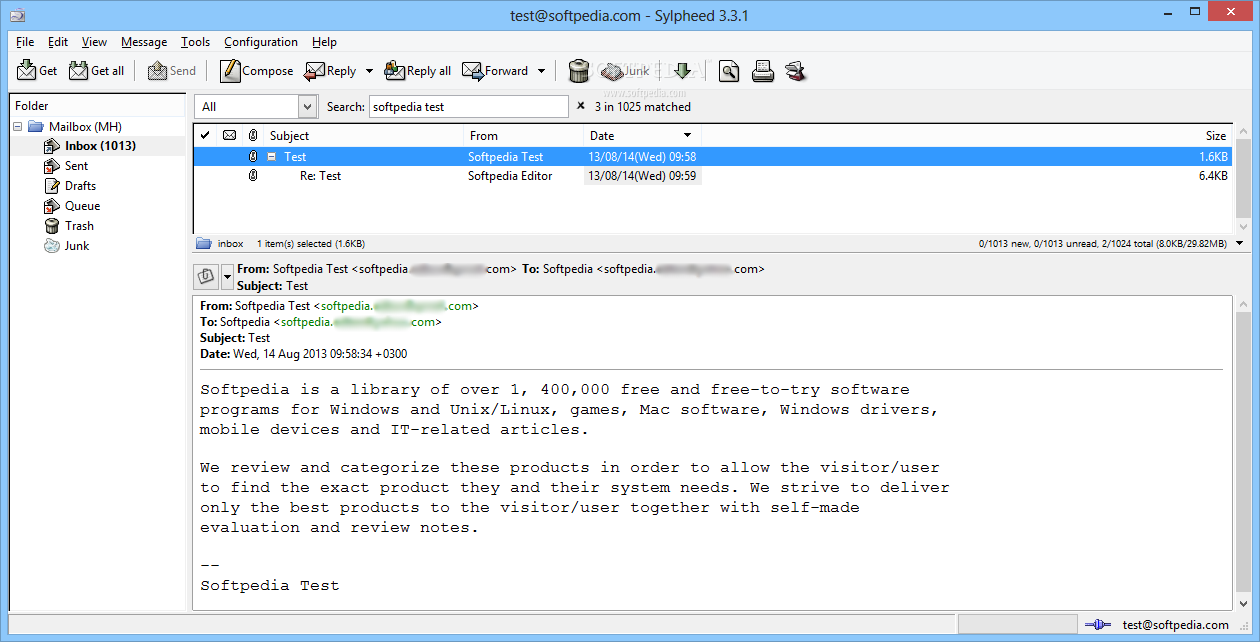
Task: Click the Softpedia Editor sender cell
Action: point(510,176)
